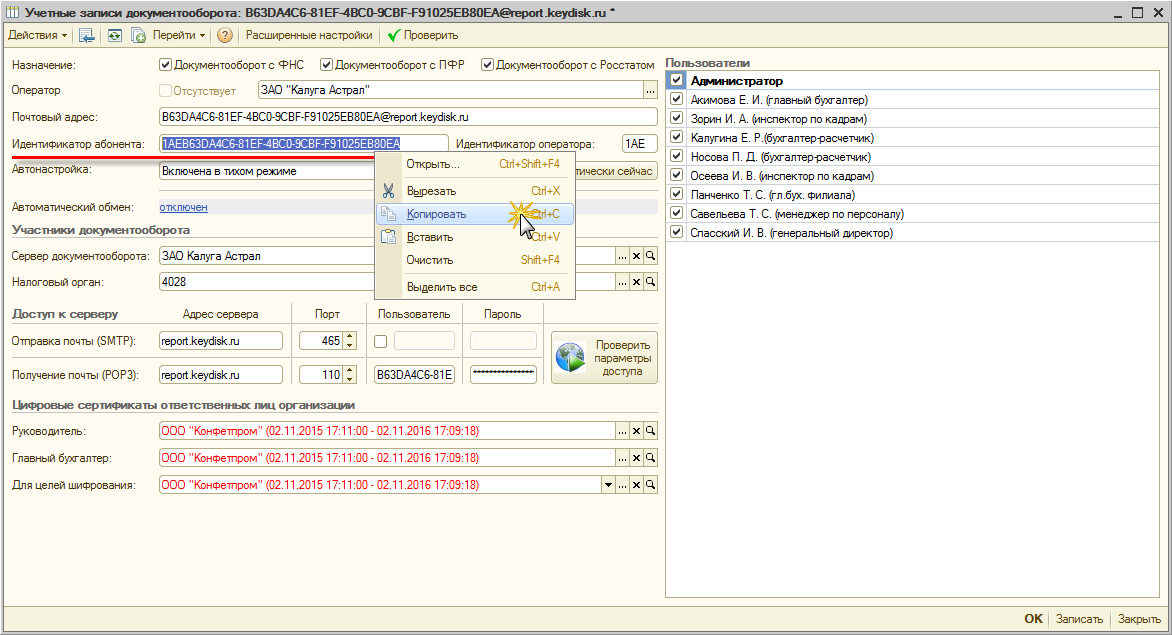Click magnifier icon of Для целей шифрования

point(650,485)
